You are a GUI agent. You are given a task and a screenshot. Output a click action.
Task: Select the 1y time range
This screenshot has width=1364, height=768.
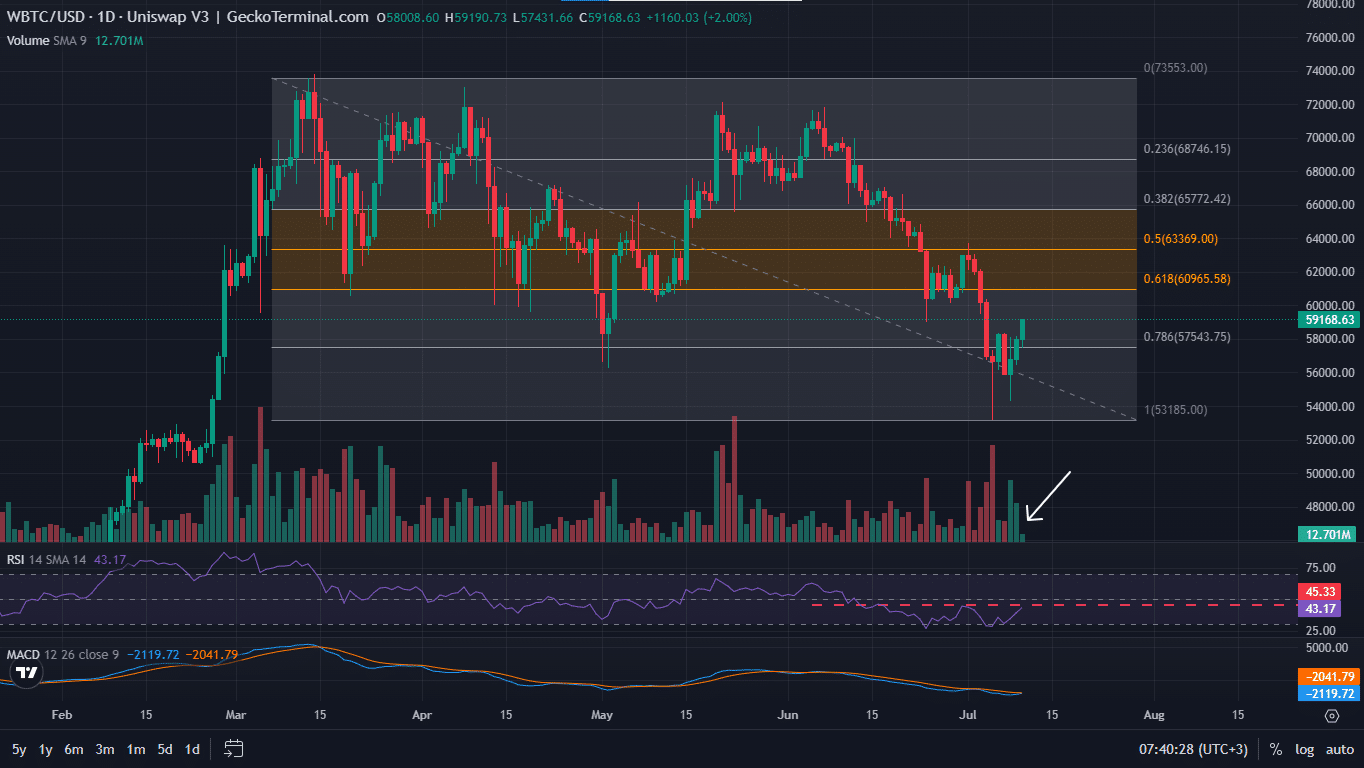(46, 749)
